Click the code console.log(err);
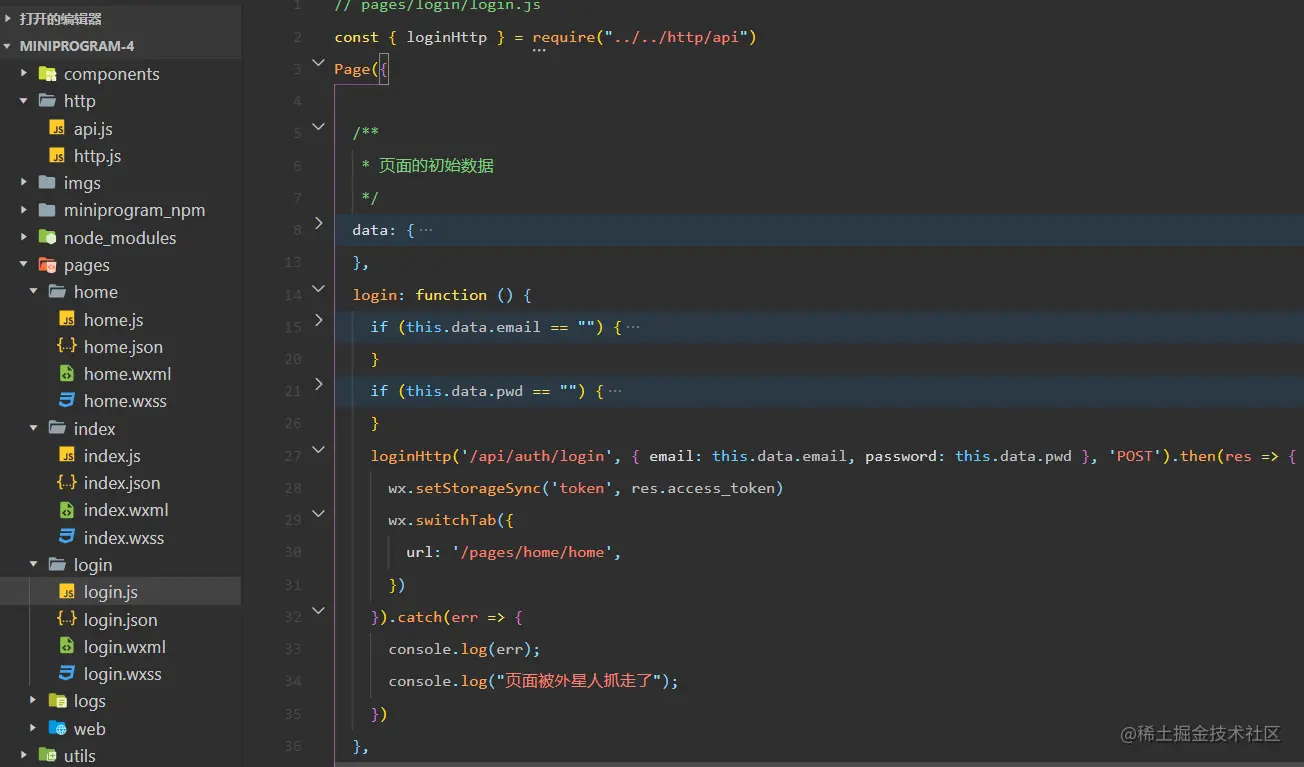The image size is (1304, 767). (x=464, y=649)
